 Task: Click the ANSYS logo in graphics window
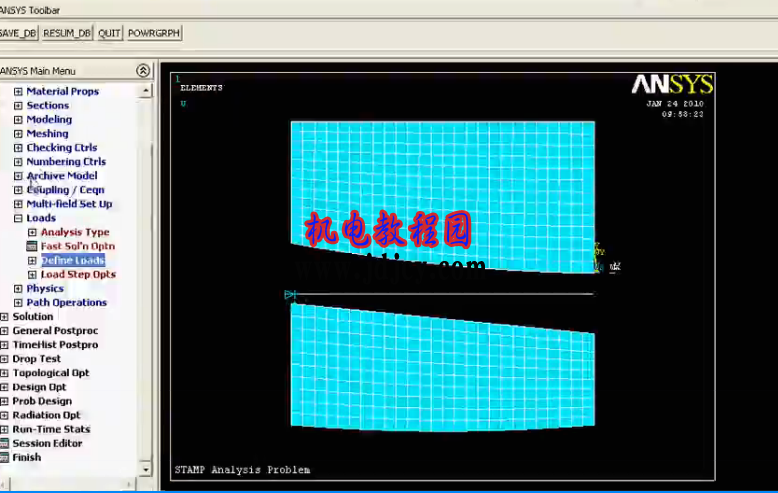[x=672, y=84]
